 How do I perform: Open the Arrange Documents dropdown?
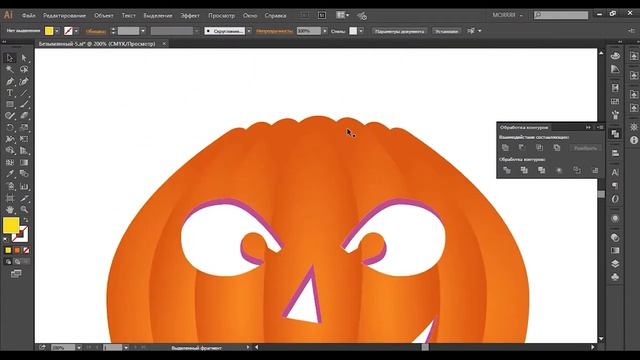[342, 15]
